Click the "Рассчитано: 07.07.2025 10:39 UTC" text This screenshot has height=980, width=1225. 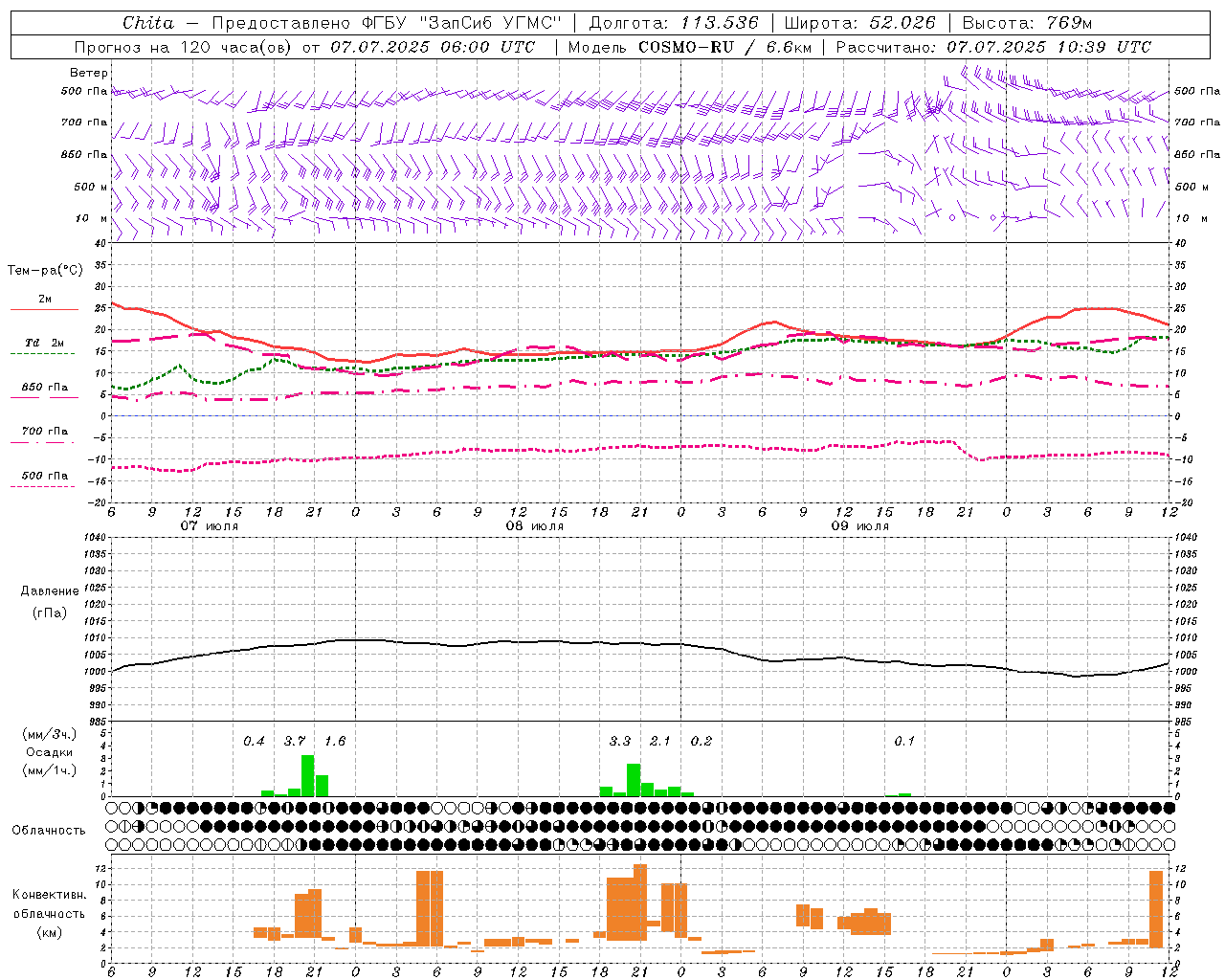993,47
